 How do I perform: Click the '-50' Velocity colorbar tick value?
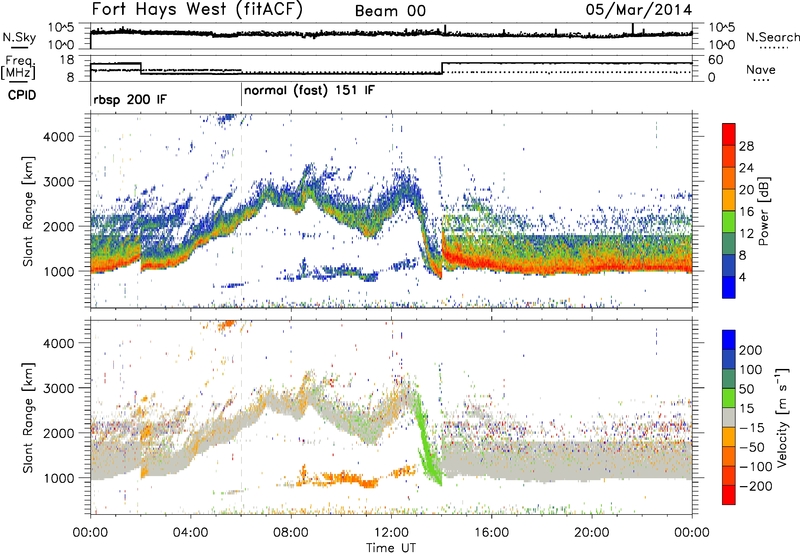click(x=752, y=447)
